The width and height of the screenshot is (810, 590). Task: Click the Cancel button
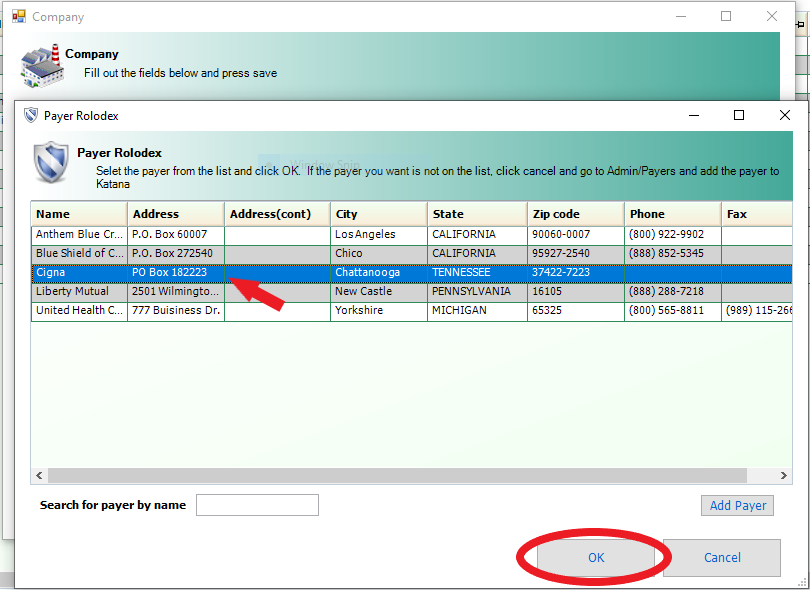click(722, 557)
